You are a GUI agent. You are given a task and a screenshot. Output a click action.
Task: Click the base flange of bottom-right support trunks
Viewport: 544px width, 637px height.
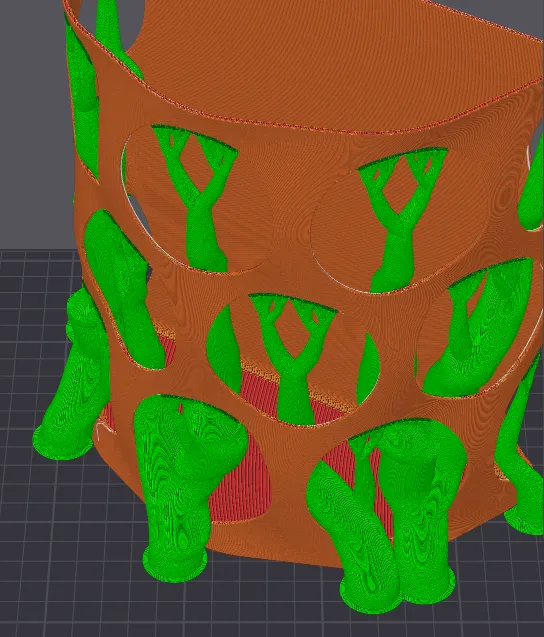tap(396, 593)
